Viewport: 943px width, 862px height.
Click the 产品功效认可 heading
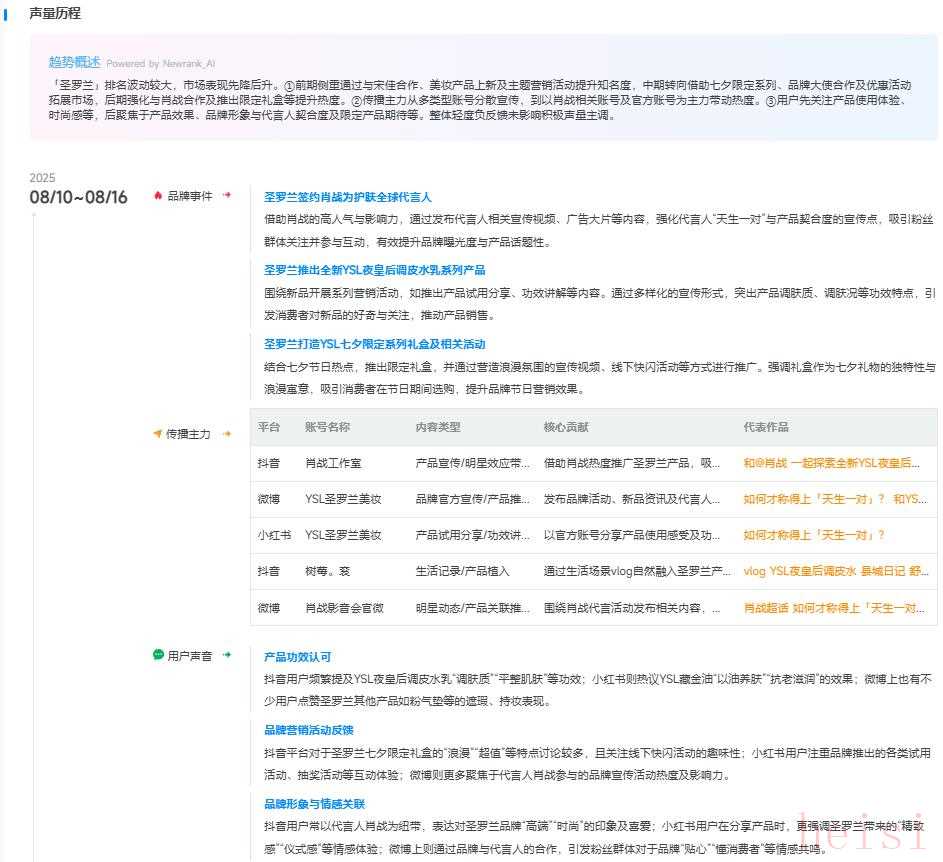298,657
